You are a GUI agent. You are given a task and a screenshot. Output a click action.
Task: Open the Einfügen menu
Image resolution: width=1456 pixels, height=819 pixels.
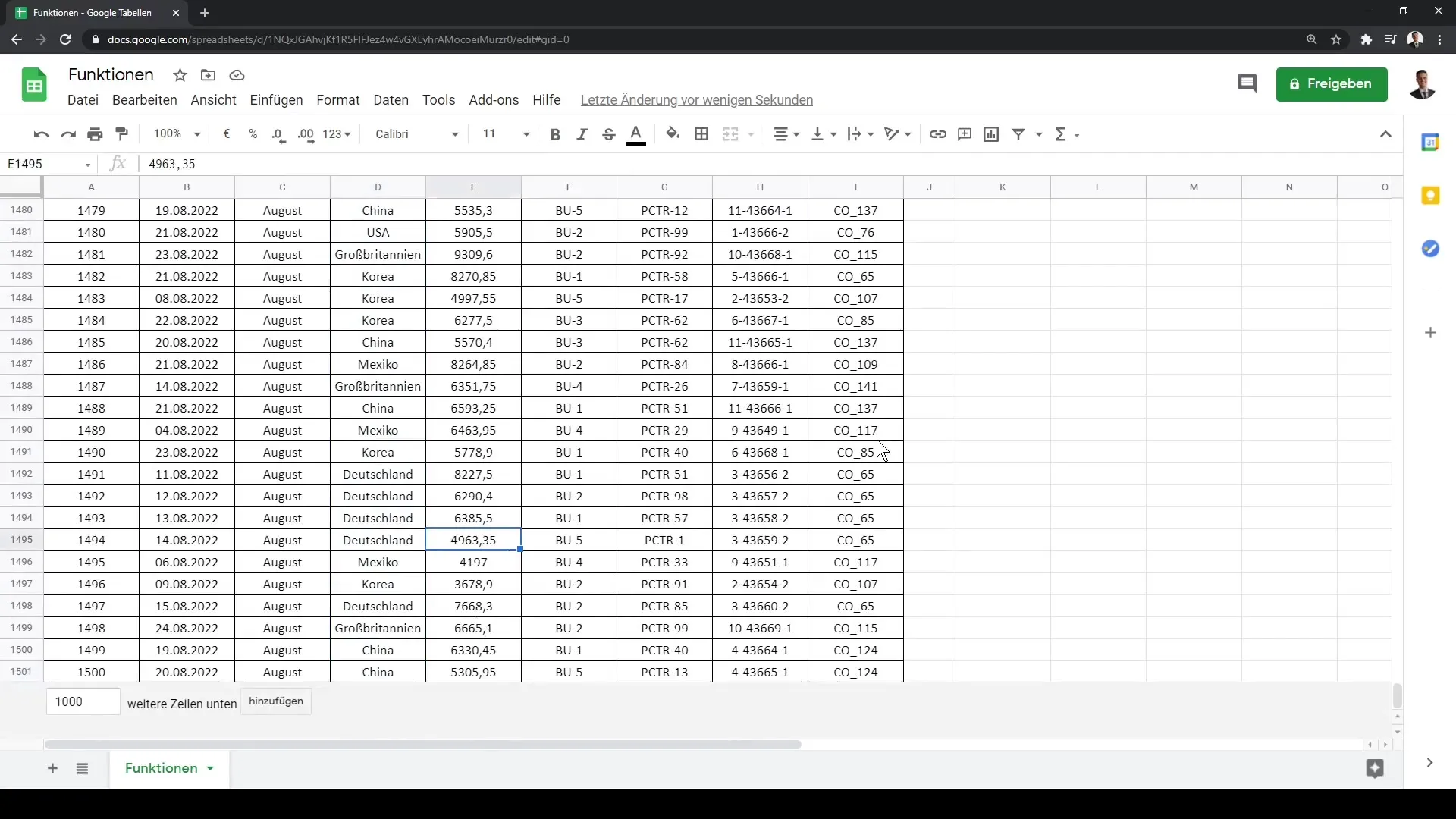[x=276, y=100]
